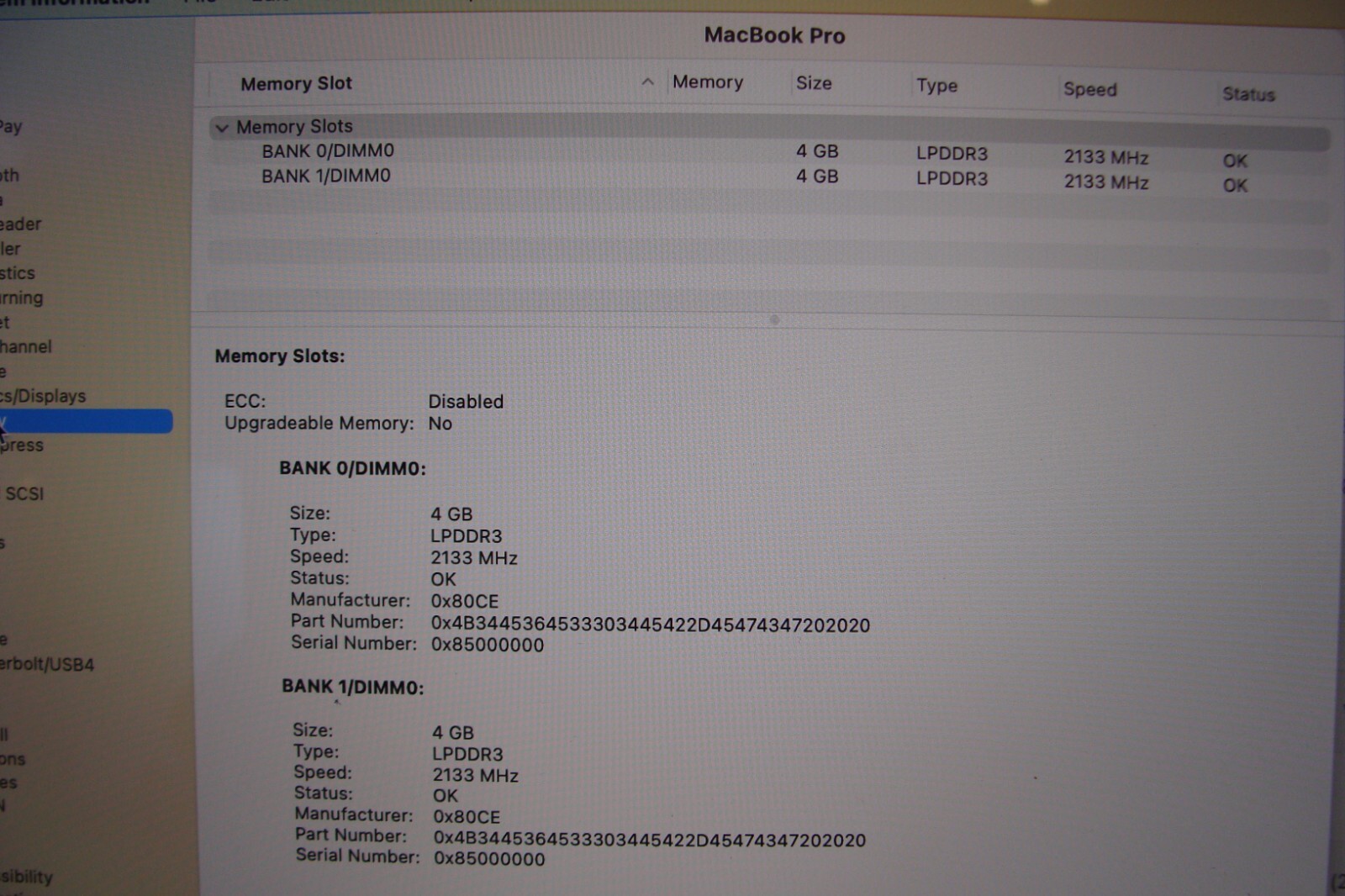Screen dimensions: 1345x896
Task: Click Speed 2133 MHz under BANK 1/DIMM0 details
Action: tap(475, 775)
